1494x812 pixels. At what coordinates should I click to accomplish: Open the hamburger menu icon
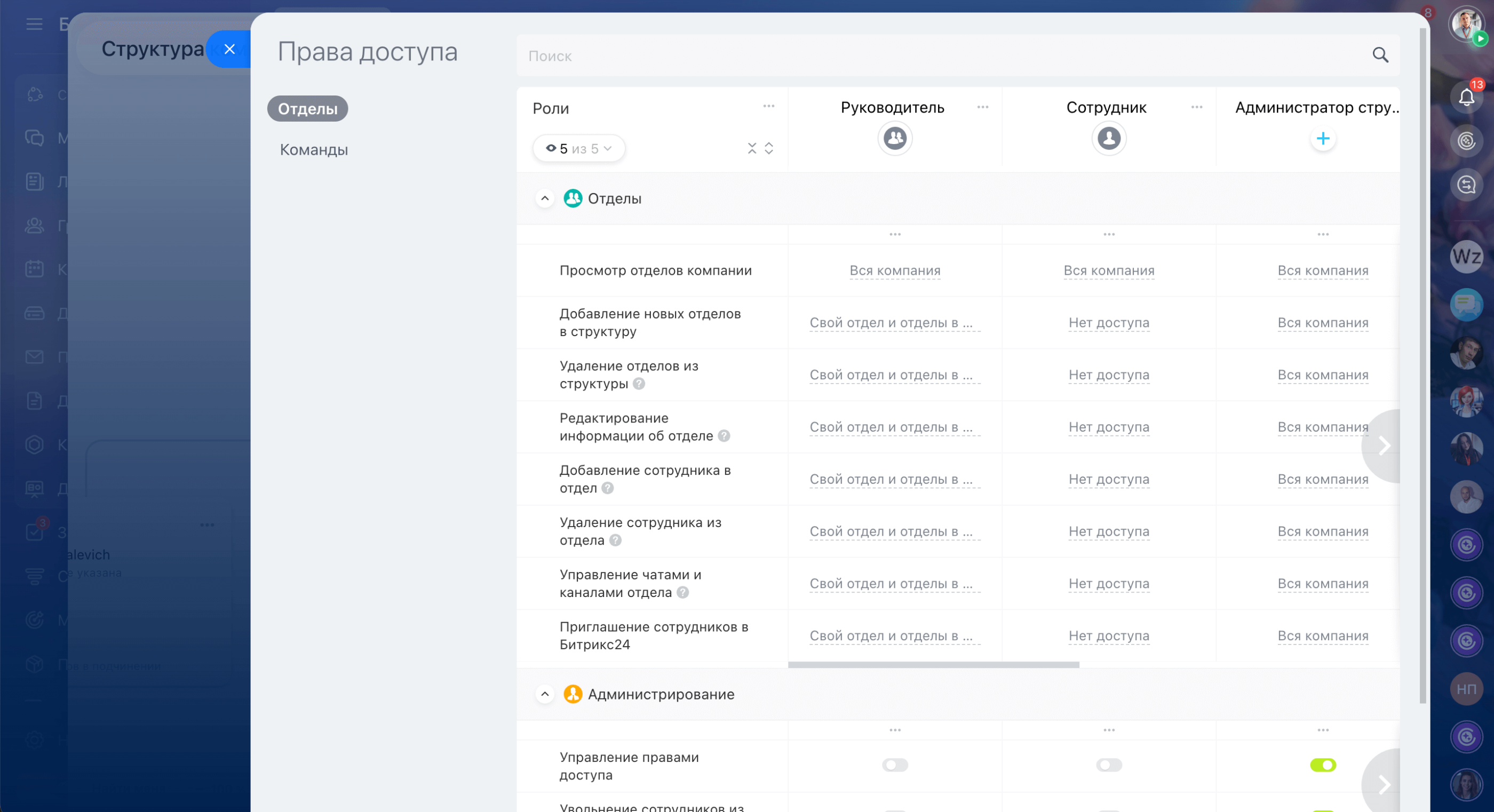coord(34,24)
